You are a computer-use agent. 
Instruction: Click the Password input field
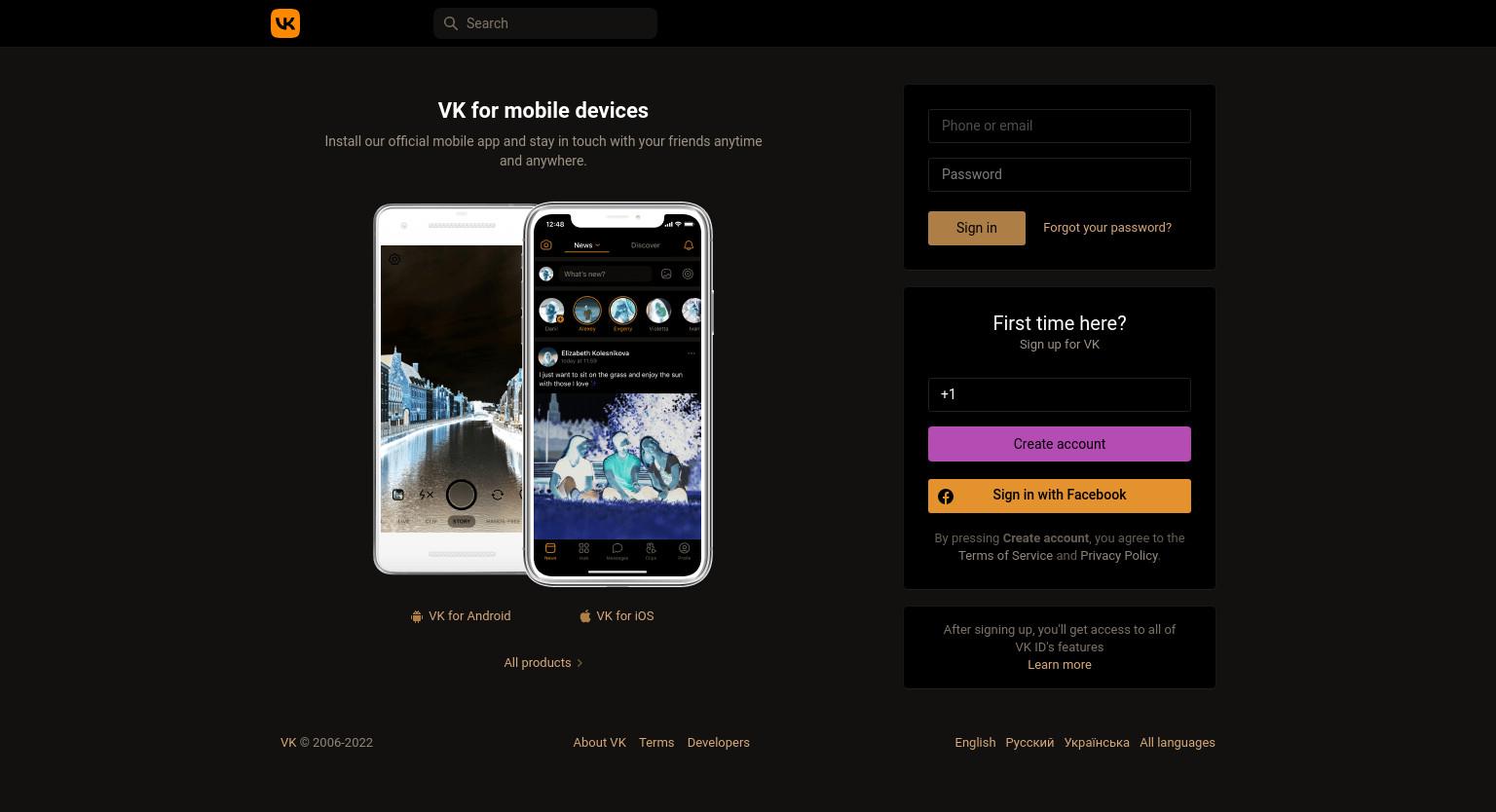pyautogui.click(x=1060, y=174)
